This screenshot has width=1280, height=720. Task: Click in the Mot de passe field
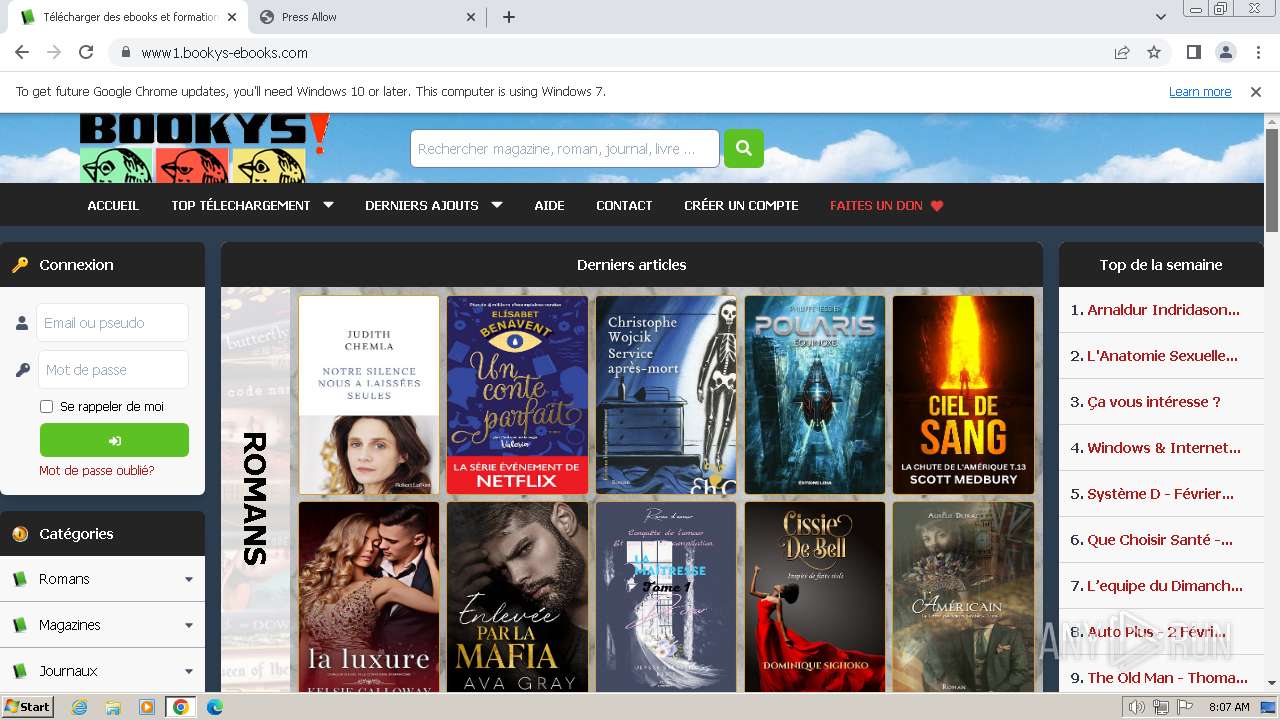click(x=112, y=370)
